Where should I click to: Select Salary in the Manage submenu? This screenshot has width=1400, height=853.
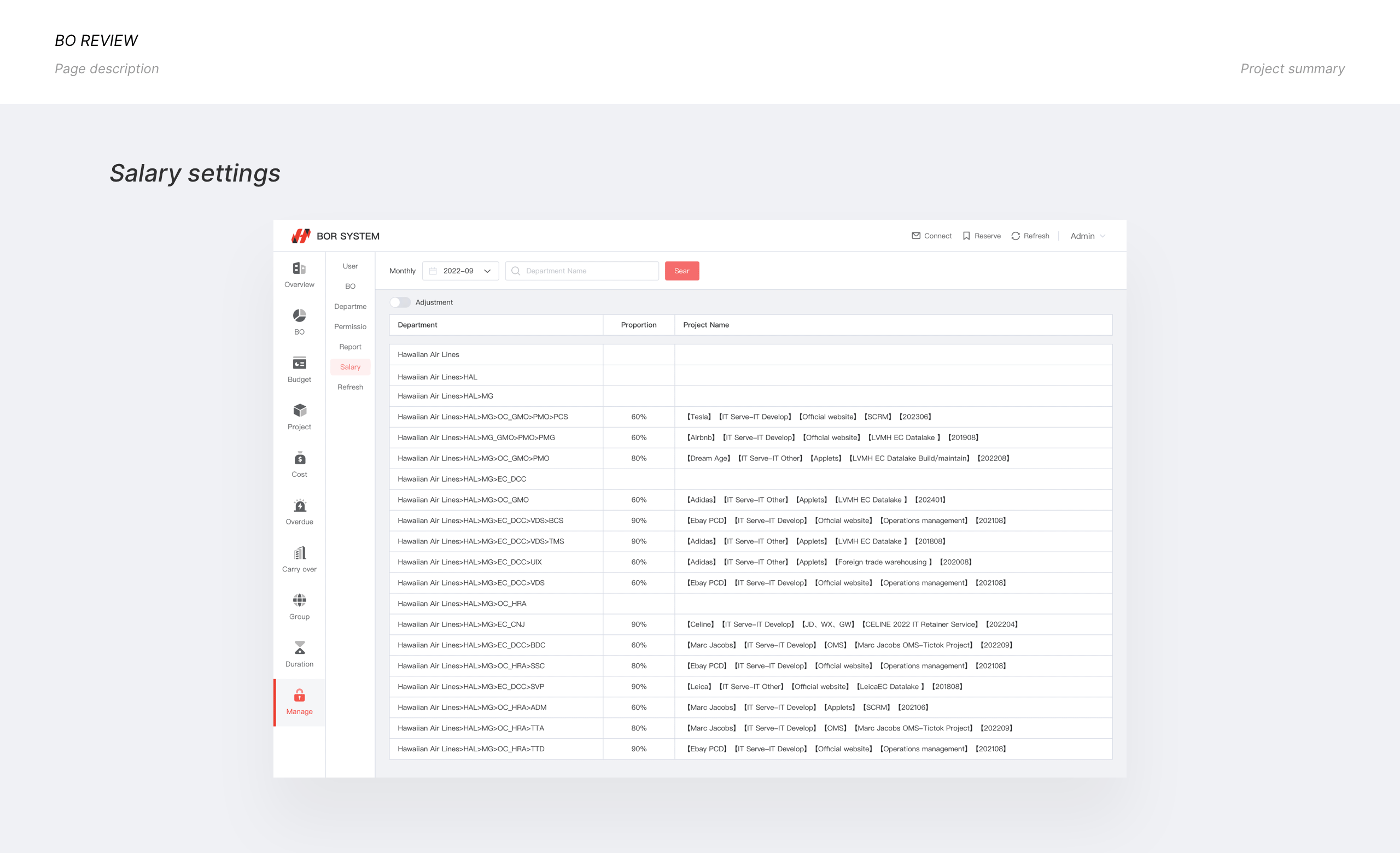click(350, 367)
